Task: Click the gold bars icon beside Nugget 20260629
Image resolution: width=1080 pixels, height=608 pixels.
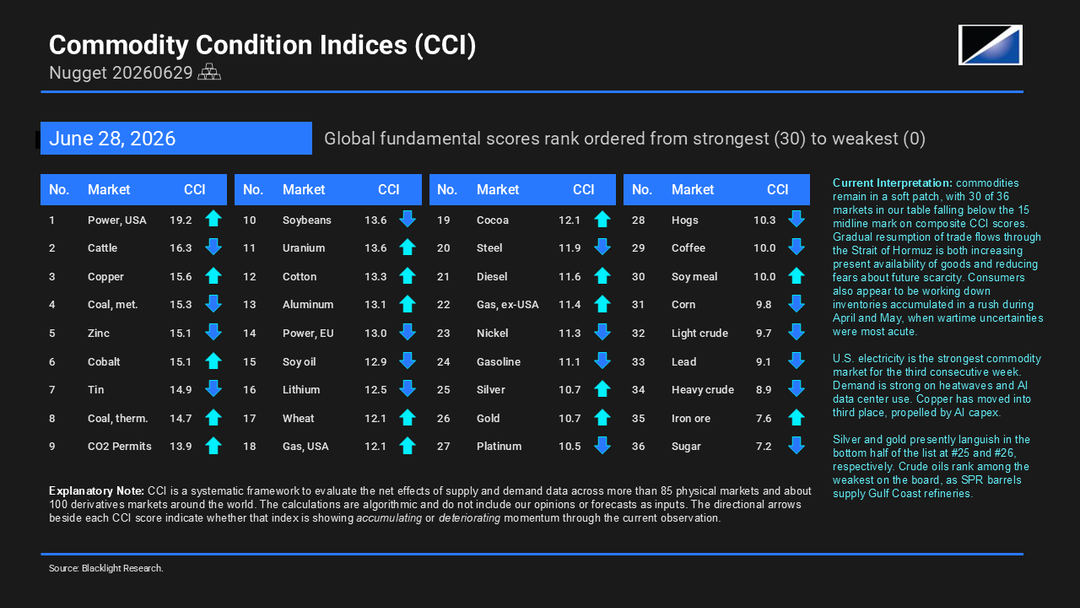Action: 209,72
